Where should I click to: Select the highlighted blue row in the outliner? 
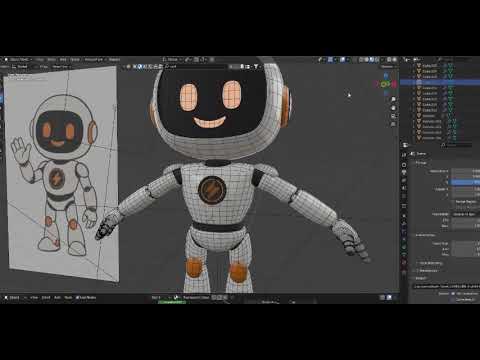pos(440,82)
